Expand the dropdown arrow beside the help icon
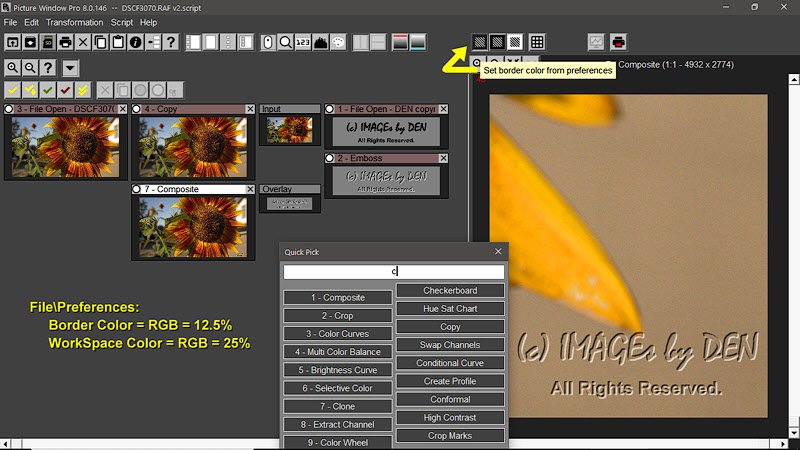 [x=70, y=68]
